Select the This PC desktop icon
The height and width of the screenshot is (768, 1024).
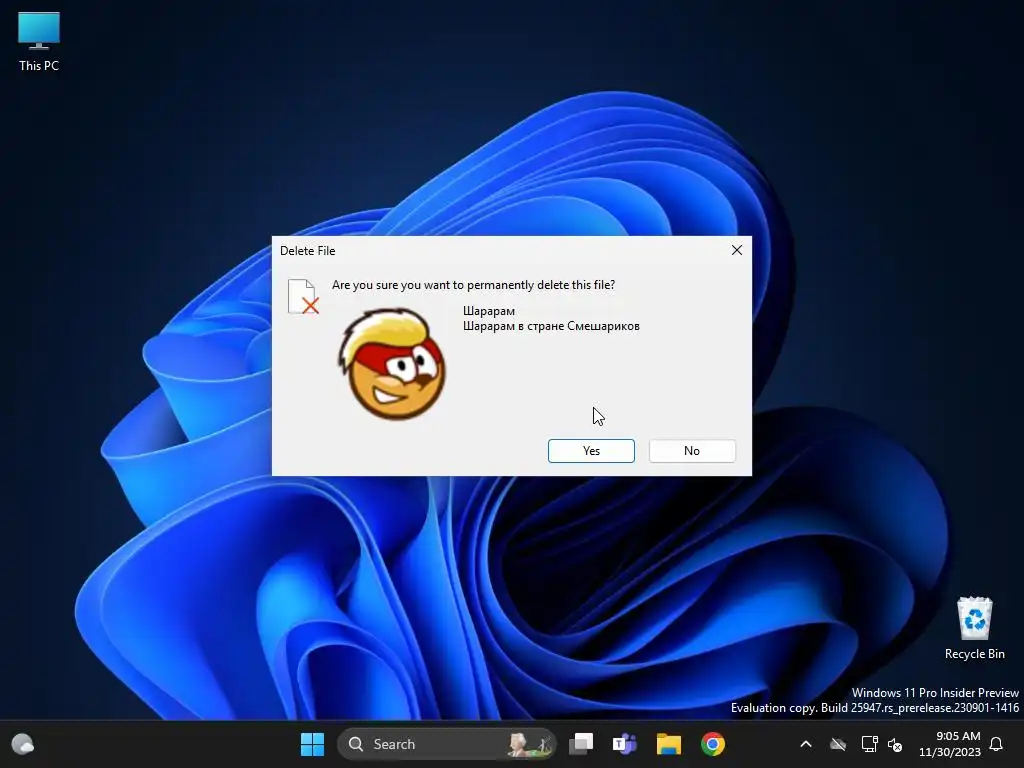[x=39, y=41]
